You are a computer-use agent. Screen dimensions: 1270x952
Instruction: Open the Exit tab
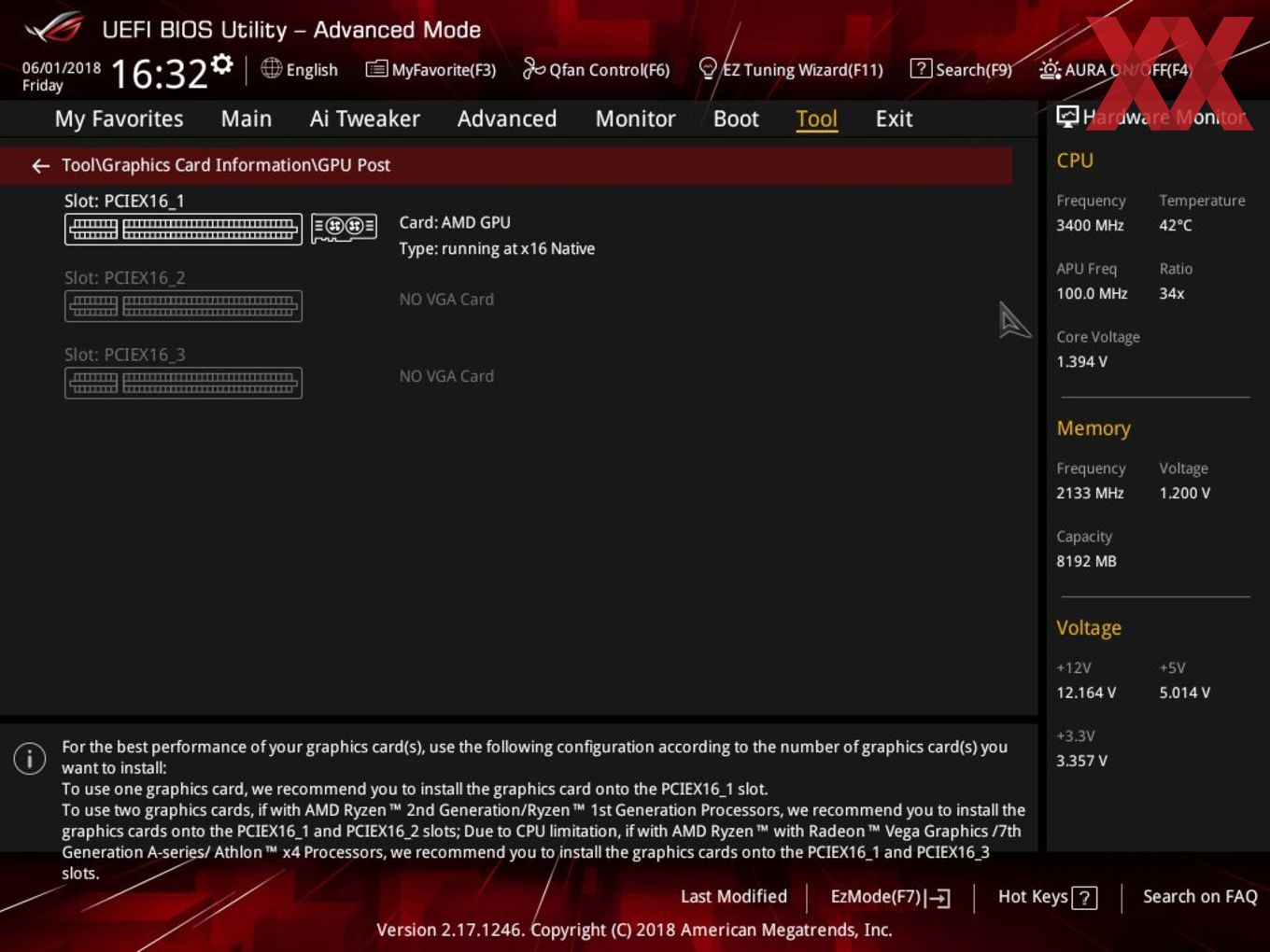[894, 119]
